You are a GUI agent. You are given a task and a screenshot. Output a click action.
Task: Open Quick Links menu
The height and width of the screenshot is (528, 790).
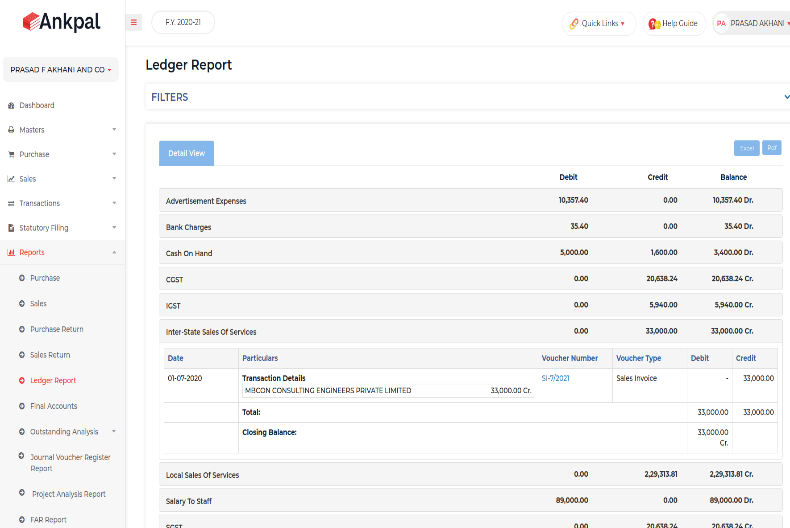pos(598,23)
